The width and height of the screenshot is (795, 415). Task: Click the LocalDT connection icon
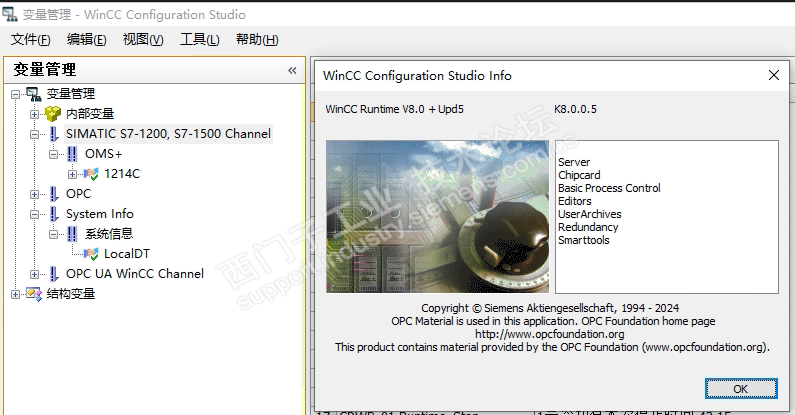(x=91, y=254)
